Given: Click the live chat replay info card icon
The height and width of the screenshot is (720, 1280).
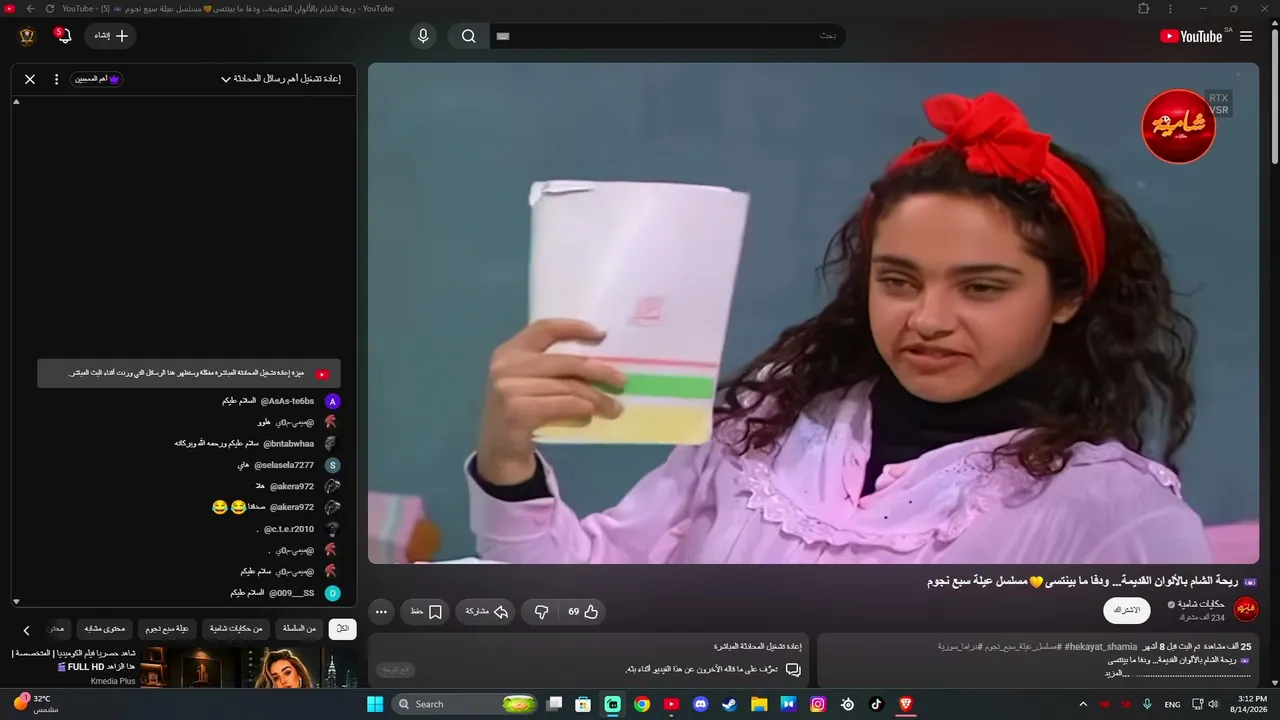Looking at the screenshot, I should click(322, 374).
